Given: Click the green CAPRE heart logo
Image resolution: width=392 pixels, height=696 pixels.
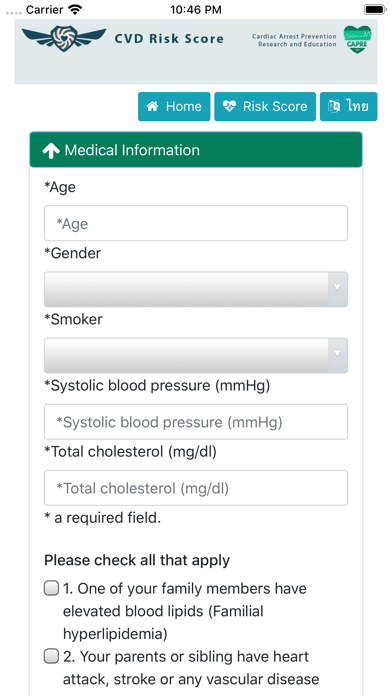Looking at the screenshot, I should 357,39.
